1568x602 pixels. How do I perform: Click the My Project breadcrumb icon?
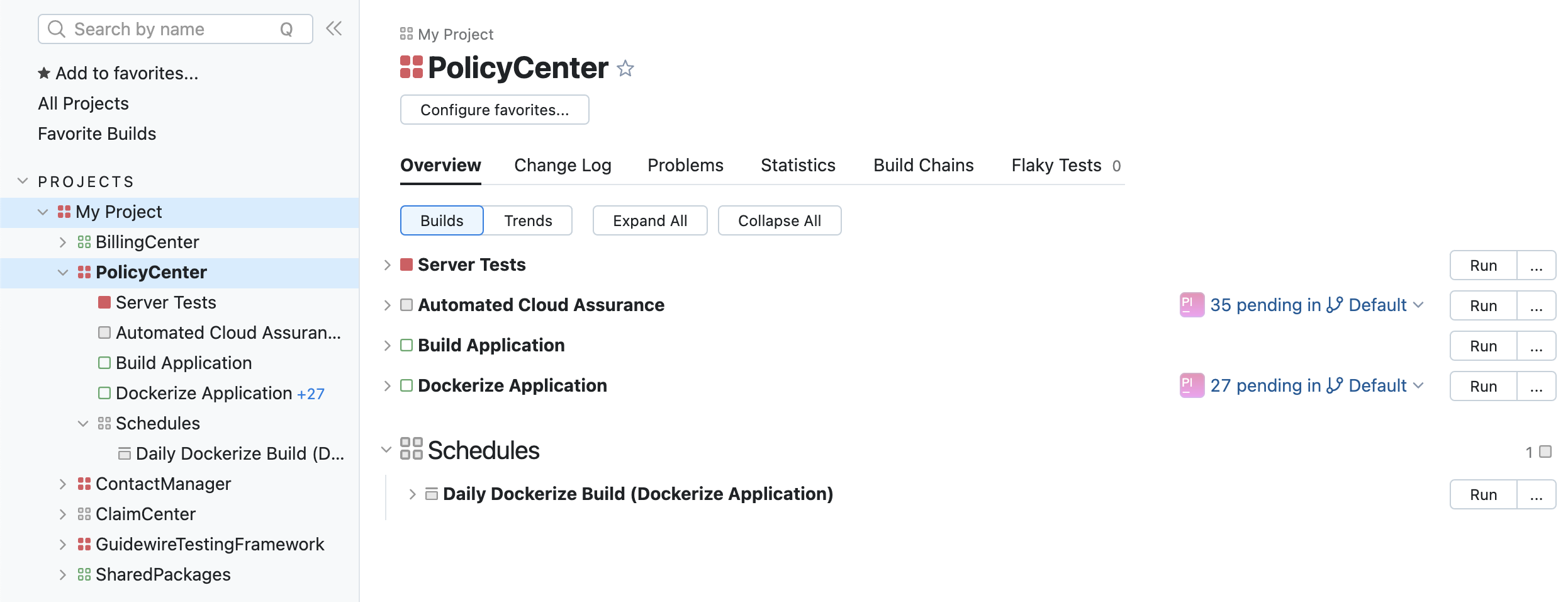pyautogui.click(x=406, y=34)
